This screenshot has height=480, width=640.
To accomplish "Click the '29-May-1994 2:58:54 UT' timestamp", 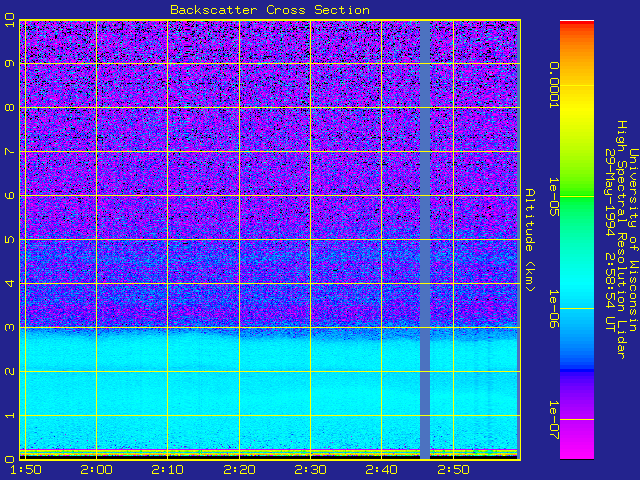I will [609, 240].
